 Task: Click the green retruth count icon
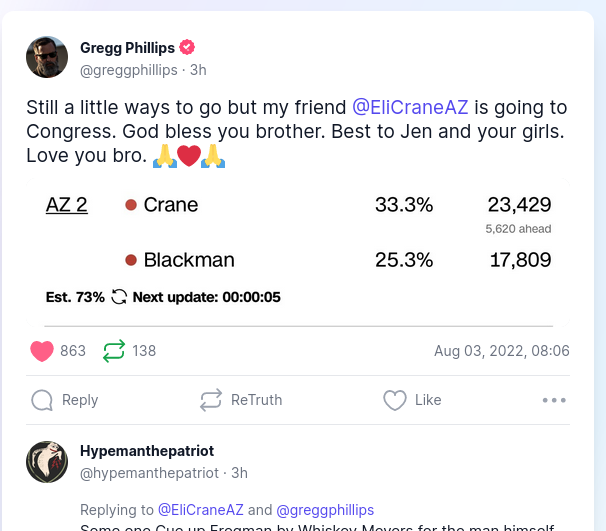click(x=114, y=351)
